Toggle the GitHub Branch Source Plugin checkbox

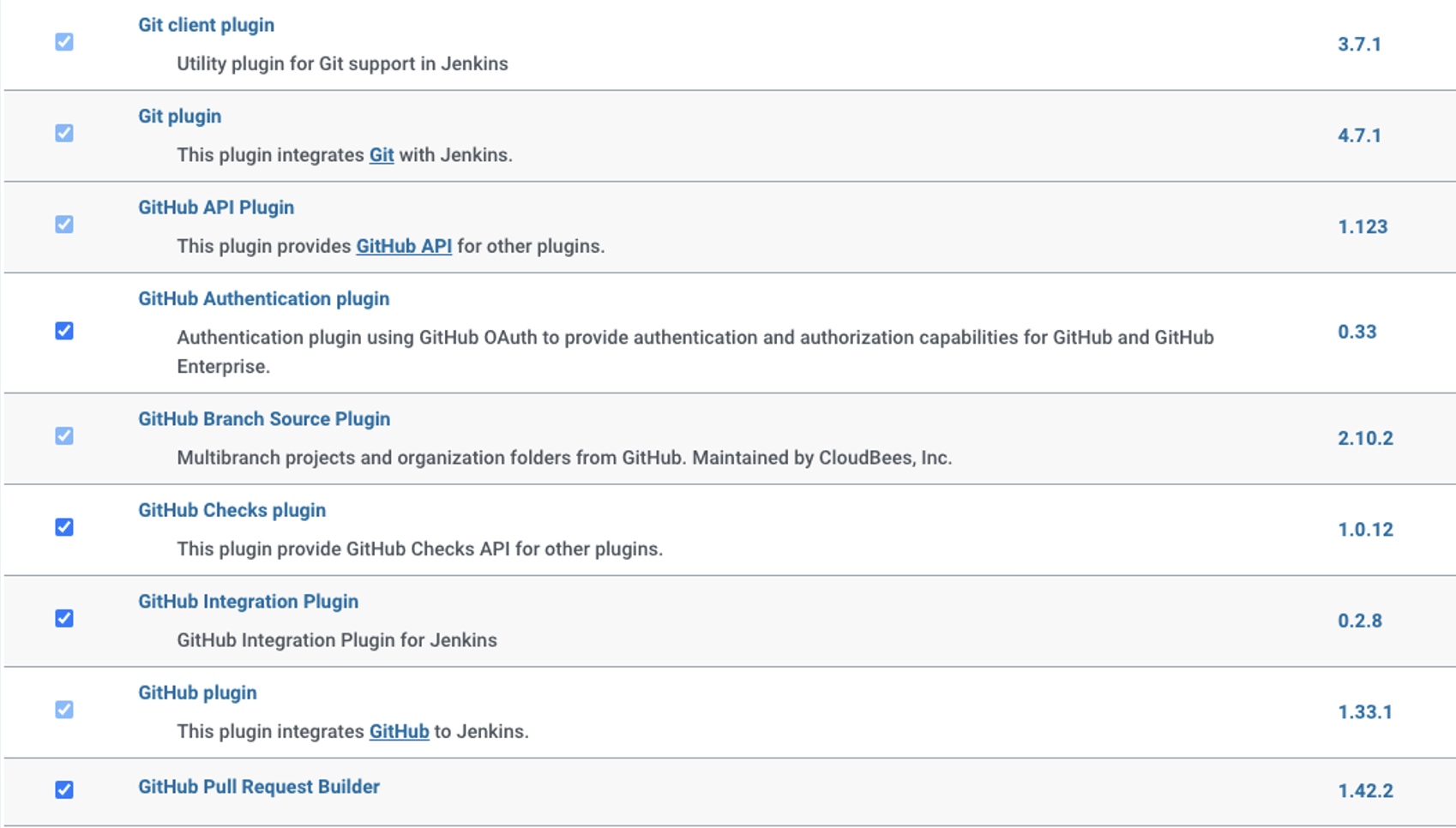64,436
